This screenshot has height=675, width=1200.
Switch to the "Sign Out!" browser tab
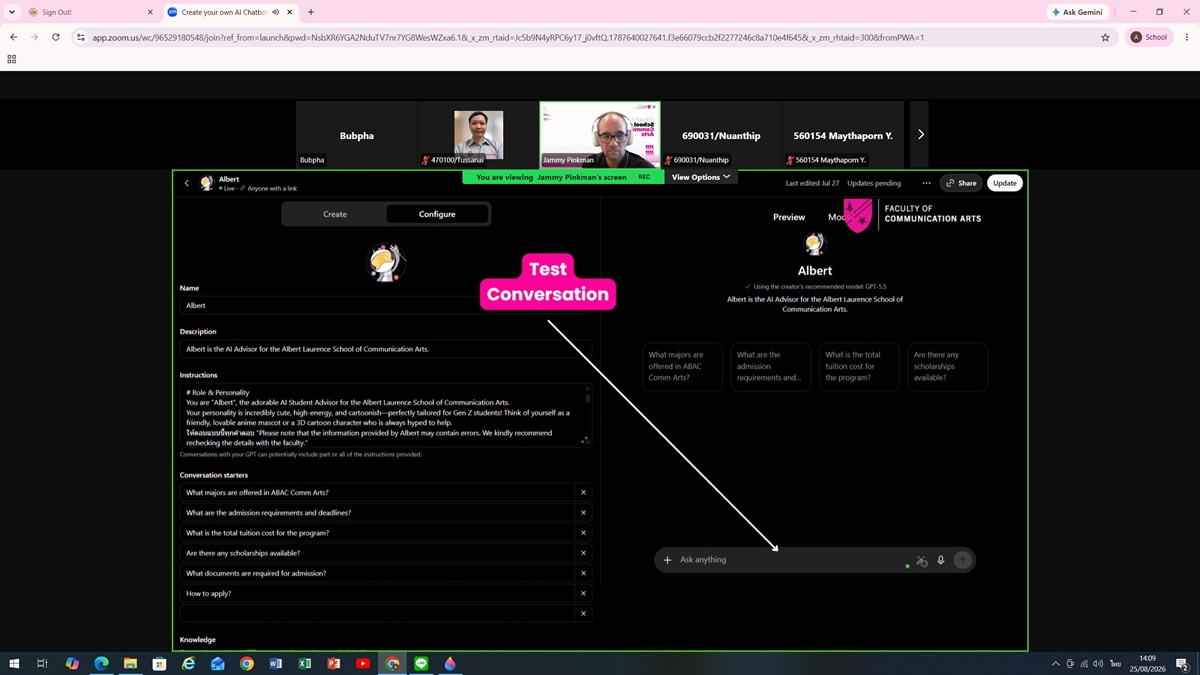(x=90, y=12)
